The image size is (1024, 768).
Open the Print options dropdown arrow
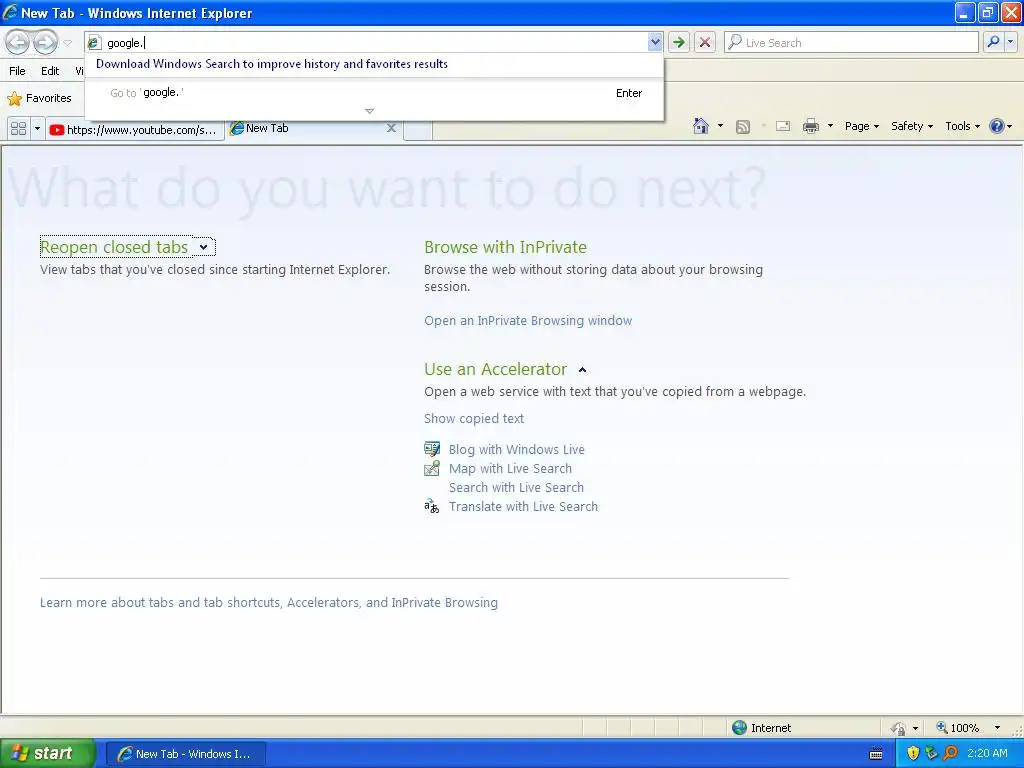[x=830, y=126]
